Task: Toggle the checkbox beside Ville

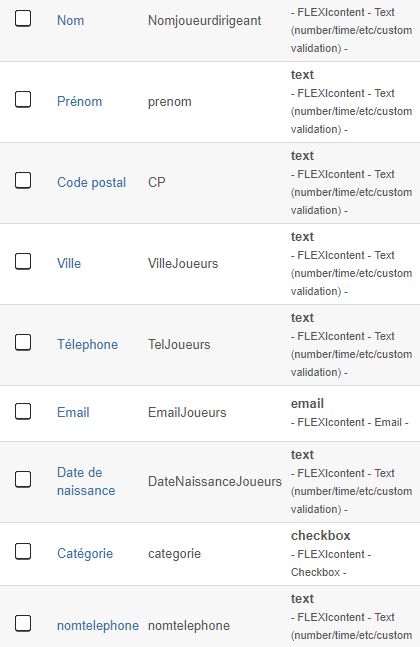Action: click(23, 261)
